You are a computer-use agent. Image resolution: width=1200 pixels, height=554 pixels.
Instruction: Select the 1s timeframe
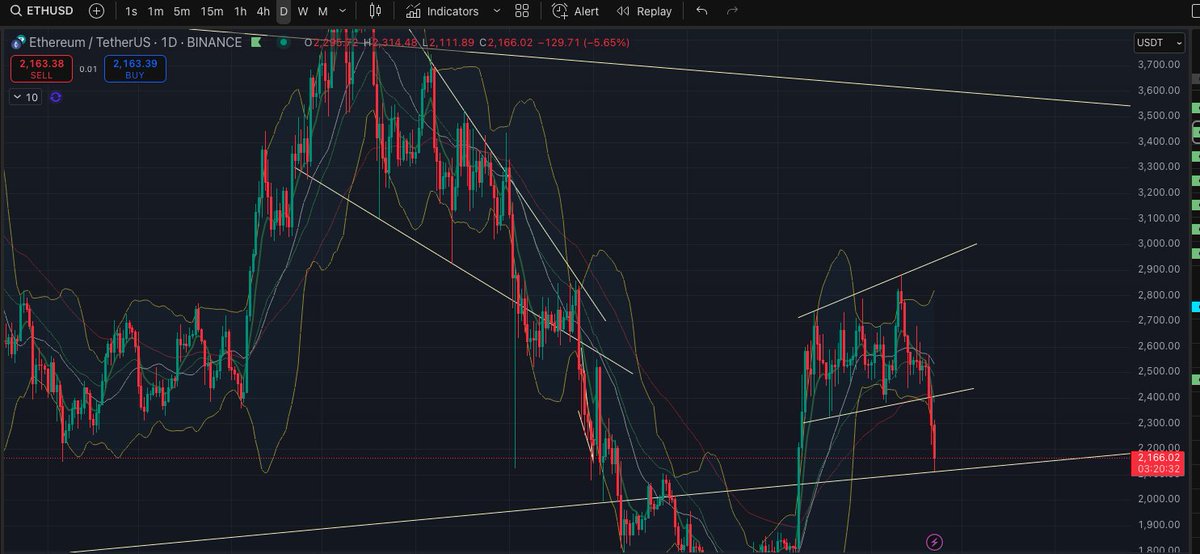[131, 11]
